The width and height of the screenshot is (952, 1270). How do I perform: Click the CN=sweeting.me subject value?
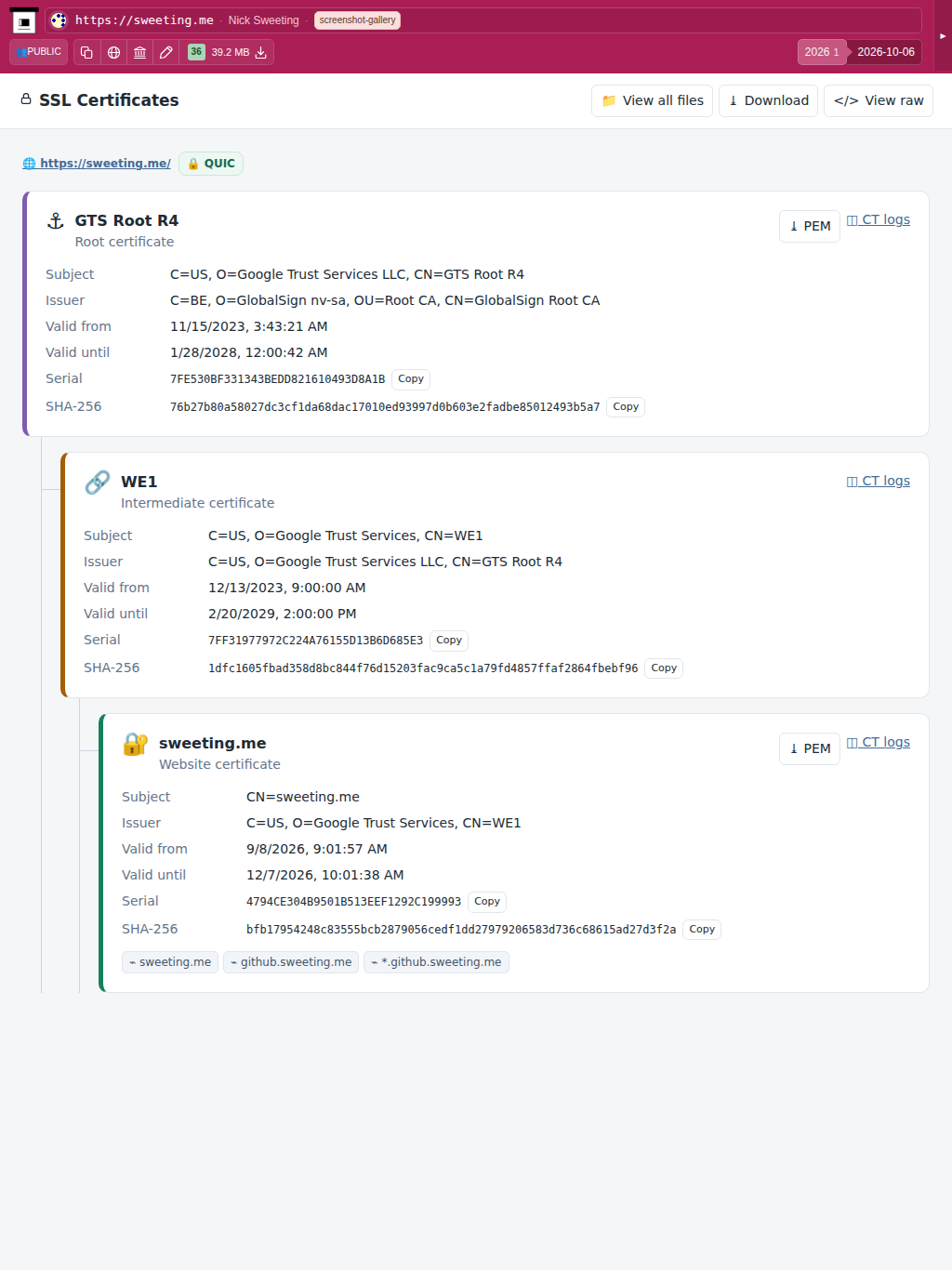pyautogui.click(x=303, y=797)
